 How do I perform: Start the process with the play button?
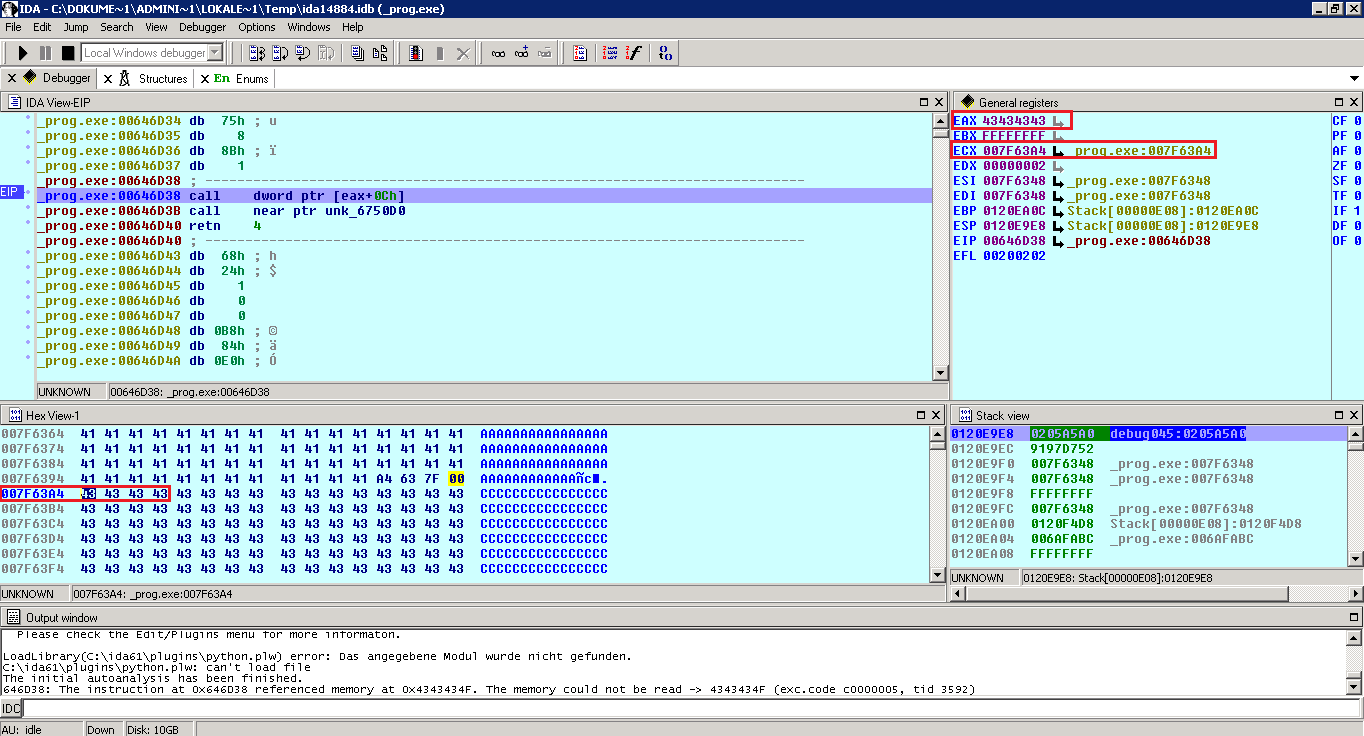coord(23,53)
